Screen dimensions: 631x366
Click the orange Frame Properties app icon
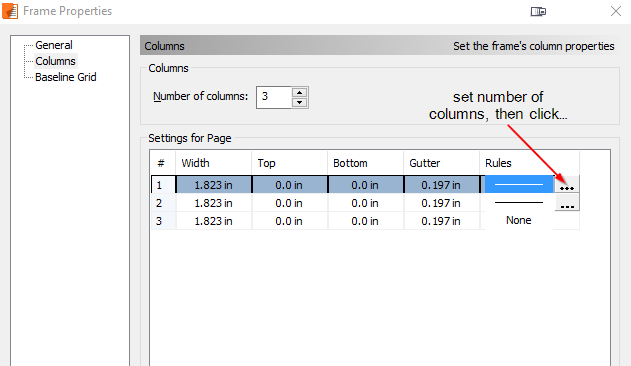[10, 11]
